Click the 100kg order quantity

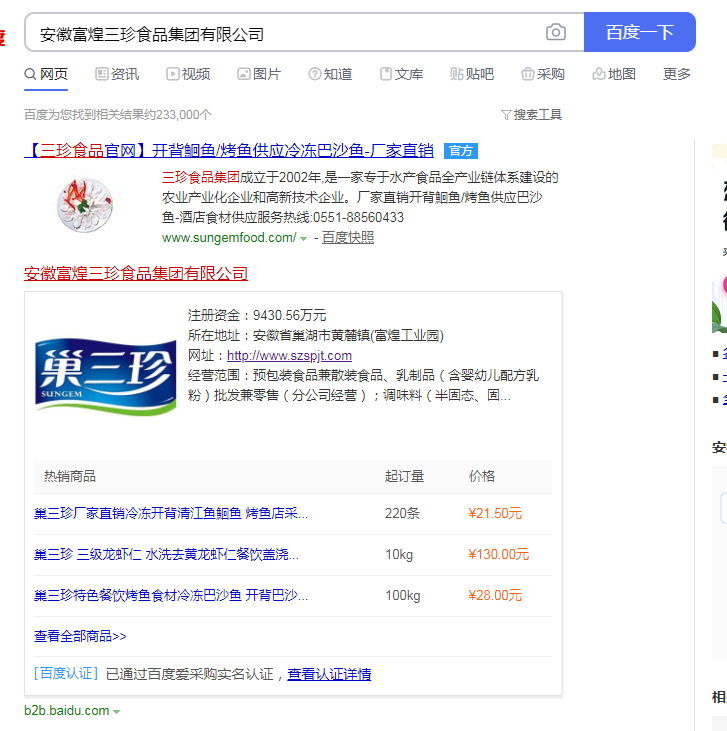coord(402,595)
